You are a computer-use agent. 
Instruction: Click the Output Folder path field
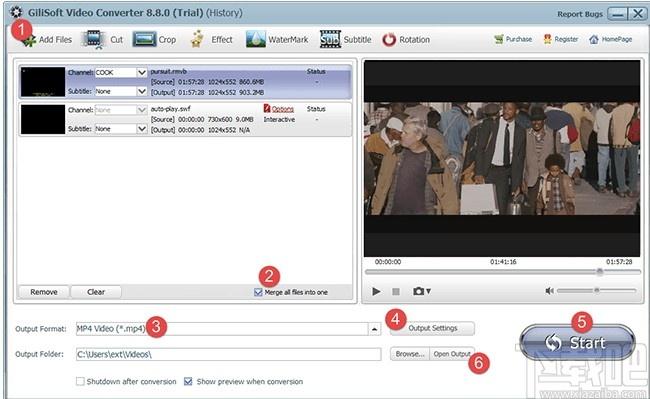(x=228, y=354)
